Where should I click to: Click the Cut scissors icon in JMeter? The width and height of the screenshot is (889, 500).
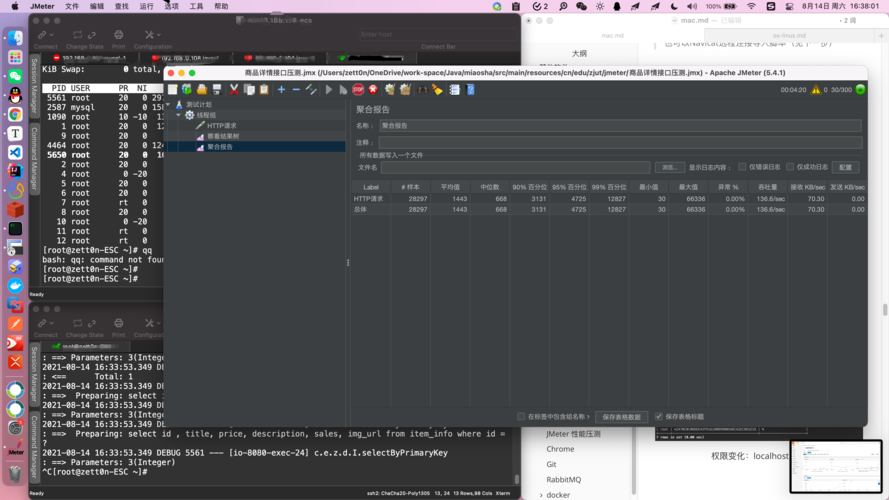234,90
